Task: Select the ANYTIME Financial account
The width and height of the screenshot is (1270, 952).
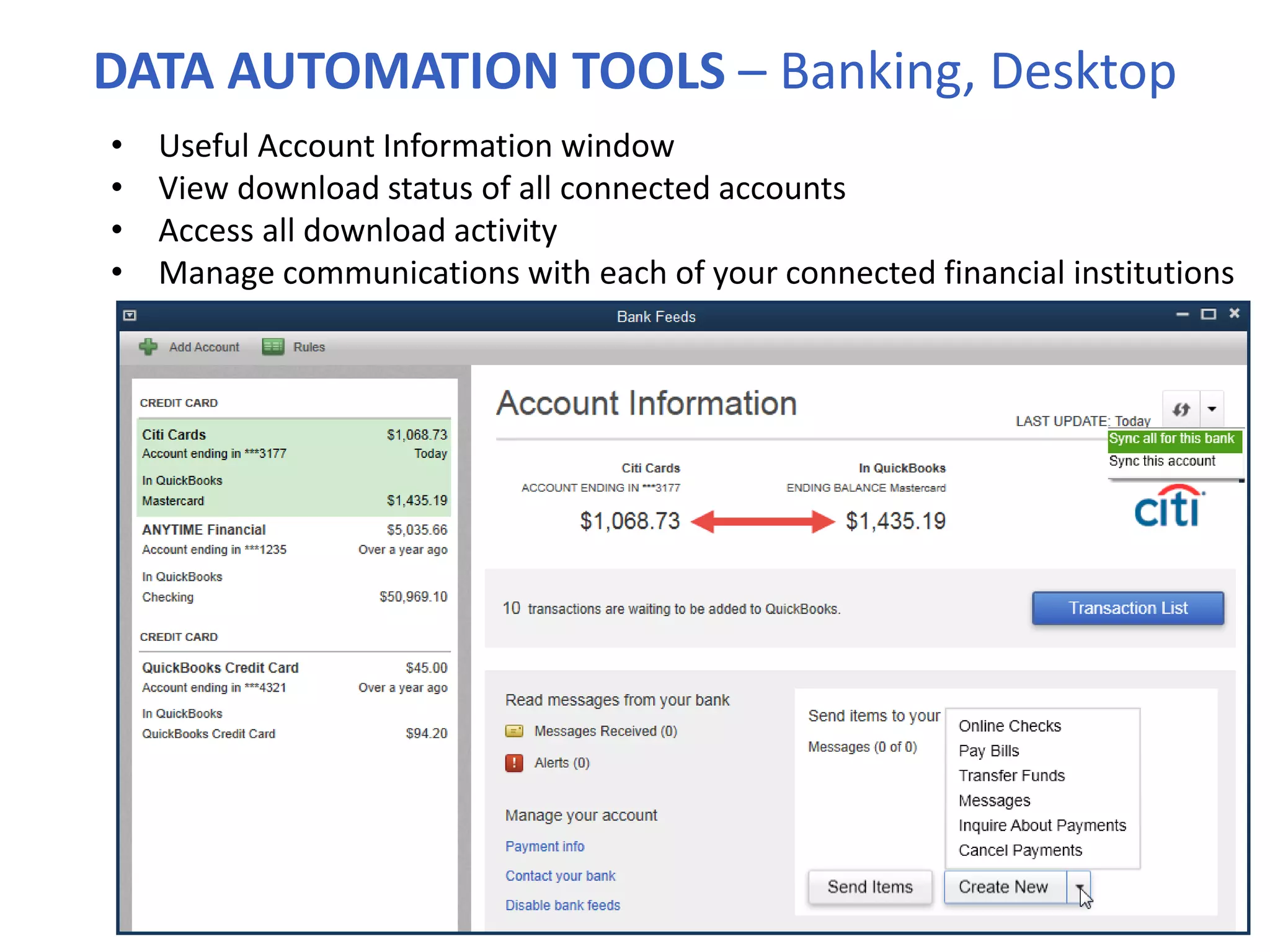Action: pos(294,563)
